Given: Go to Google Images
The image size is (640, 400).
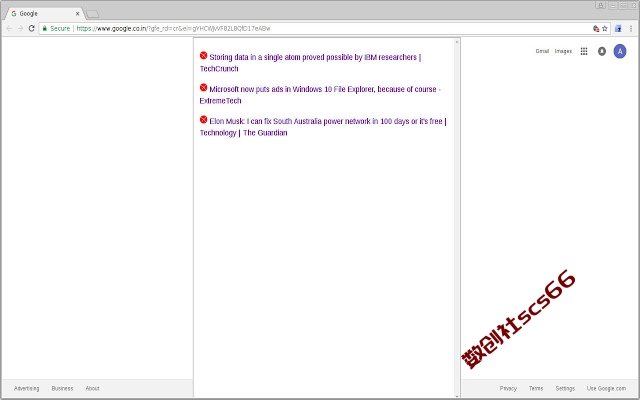Looking at the screenshot, I should click(x=563, y=51).
